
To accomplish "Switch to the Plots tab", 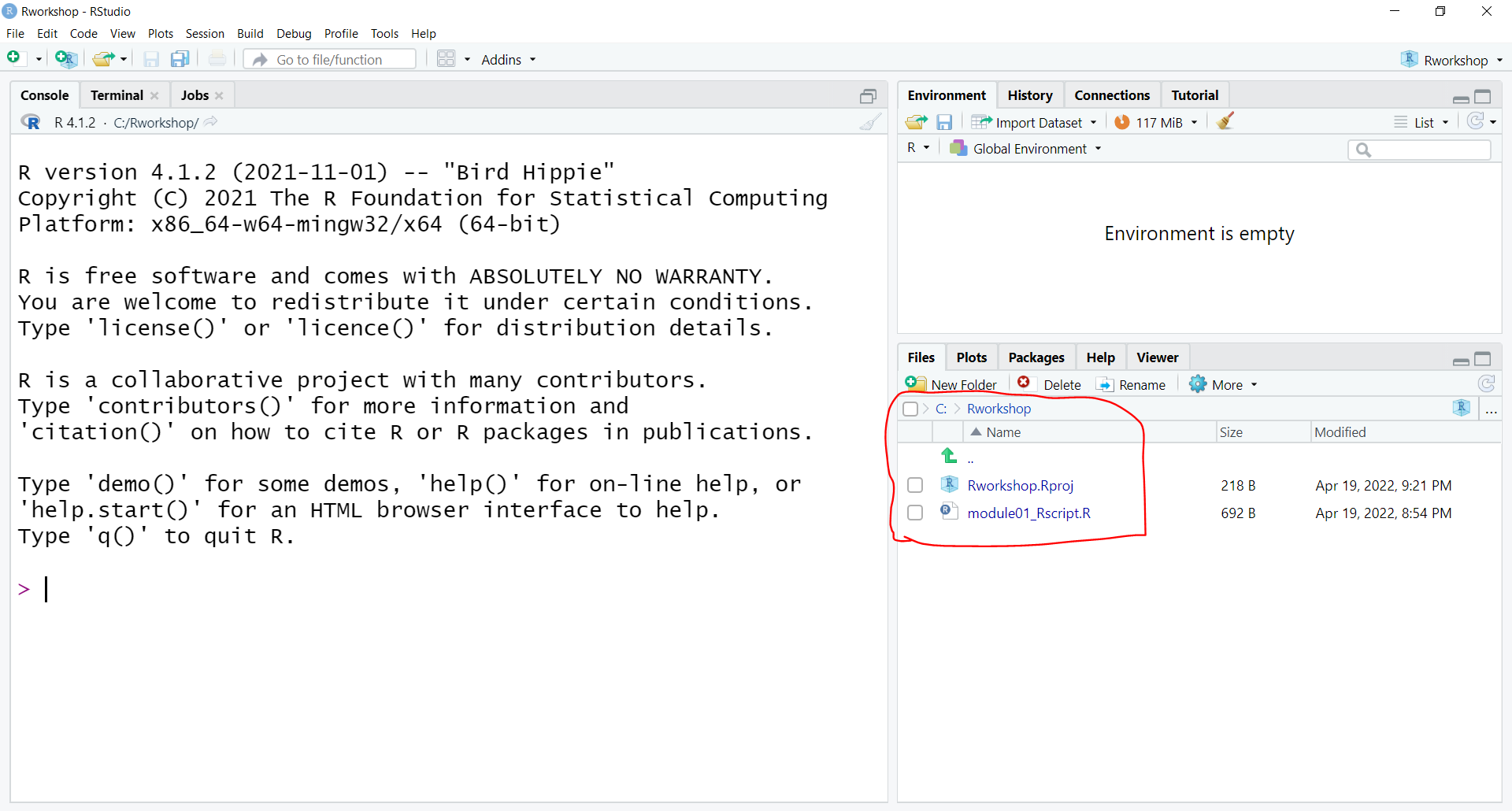I will point(972,357).
